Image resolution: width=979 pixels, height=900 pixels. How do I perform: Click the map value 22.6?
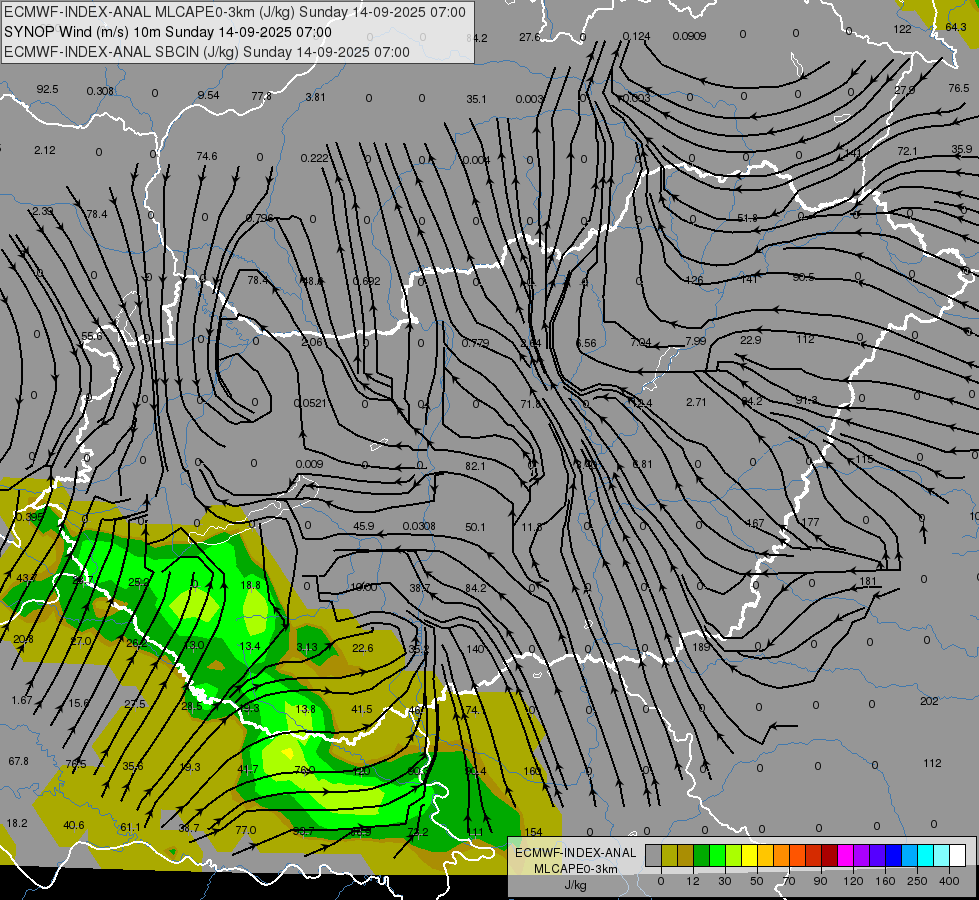click(363, 648)
